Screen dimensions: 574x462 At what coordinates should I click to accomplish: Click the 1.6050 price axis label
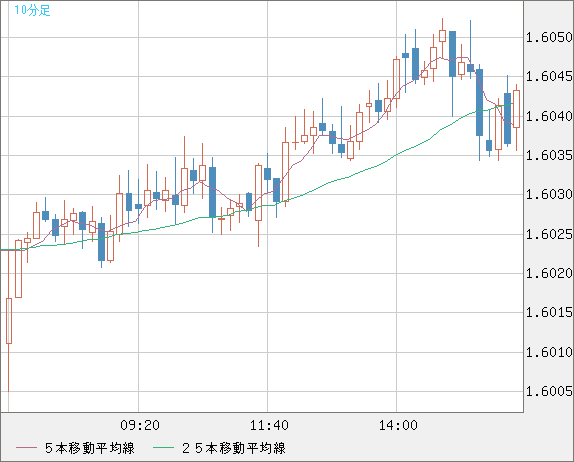tap(549, 37)
